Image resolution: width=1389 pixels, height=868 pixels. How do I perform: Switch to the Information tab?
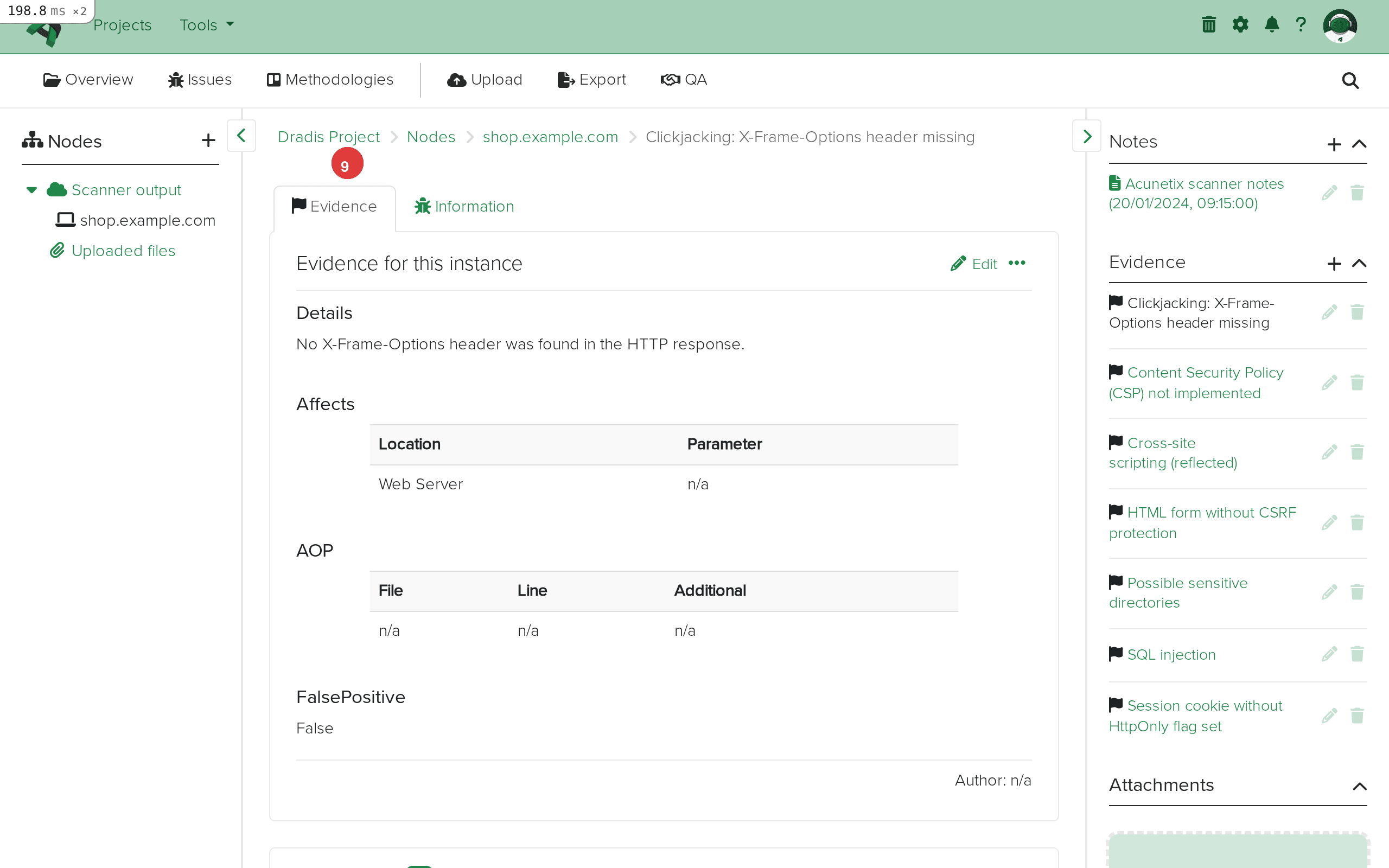pos(464,207)
